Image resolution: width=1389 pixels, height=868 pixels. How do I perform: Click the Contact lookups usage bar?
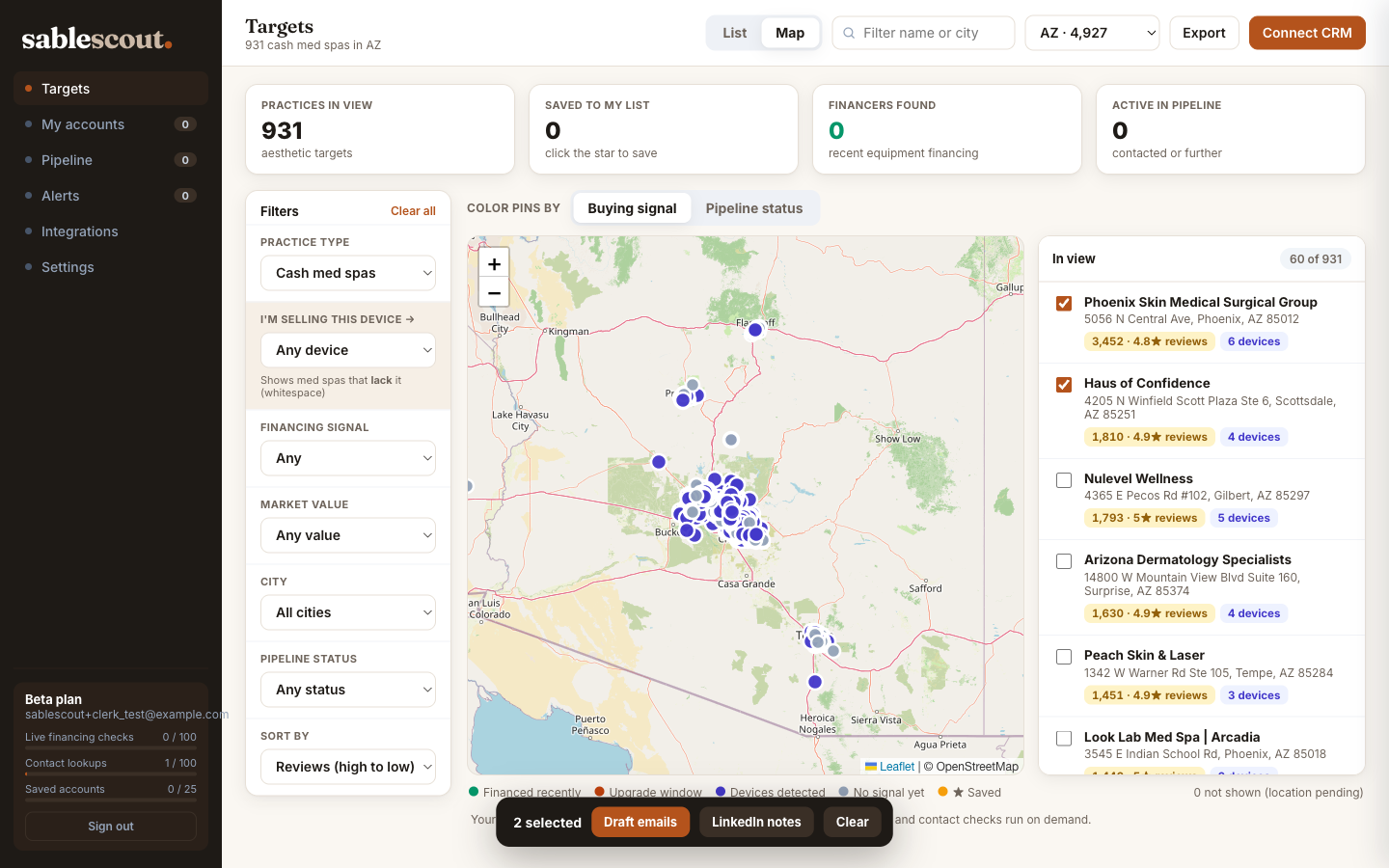[x=111, y=773]
